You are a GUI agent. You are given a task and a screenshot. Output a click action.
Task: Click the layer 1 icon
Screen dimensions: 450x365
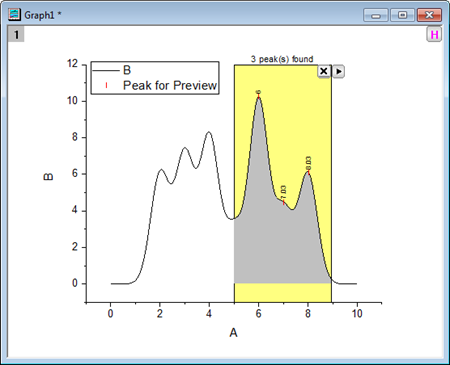point(16,34)
